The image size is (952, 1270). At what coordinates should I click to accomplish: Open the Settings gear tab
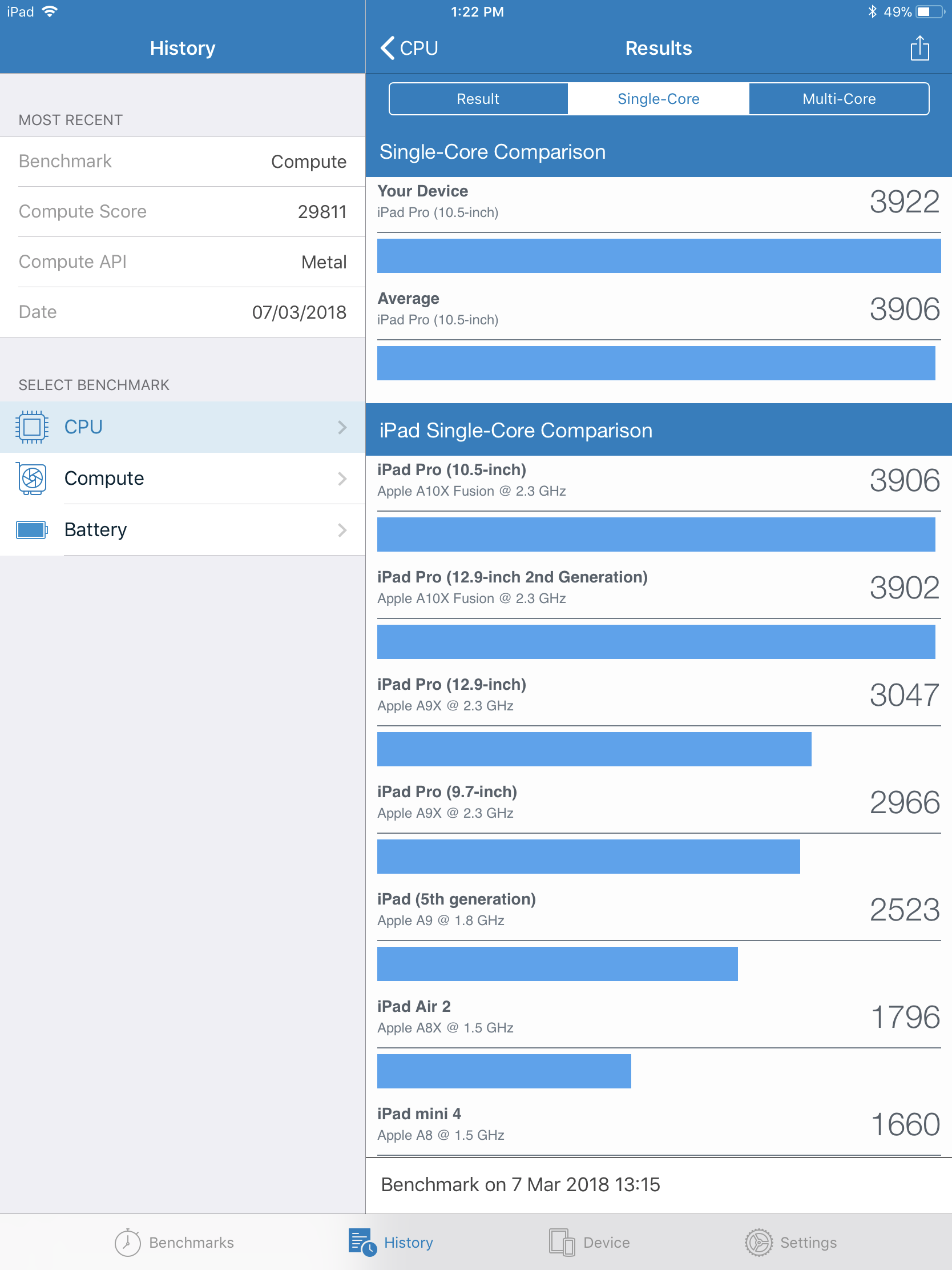(759, 1243)
